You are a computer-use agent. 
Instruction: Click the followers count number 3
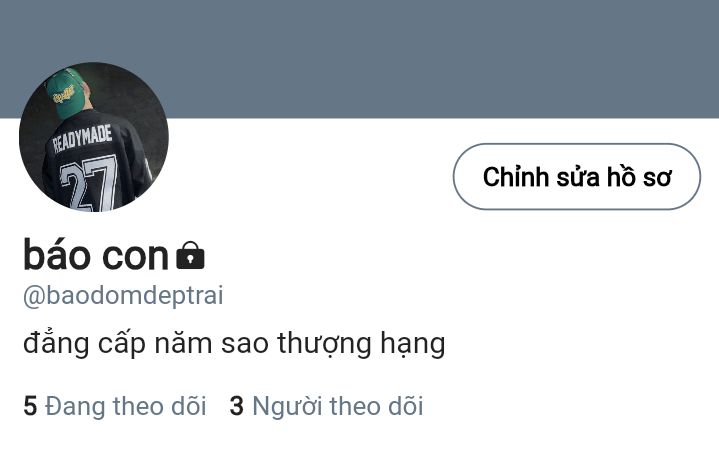coord(237,406)
